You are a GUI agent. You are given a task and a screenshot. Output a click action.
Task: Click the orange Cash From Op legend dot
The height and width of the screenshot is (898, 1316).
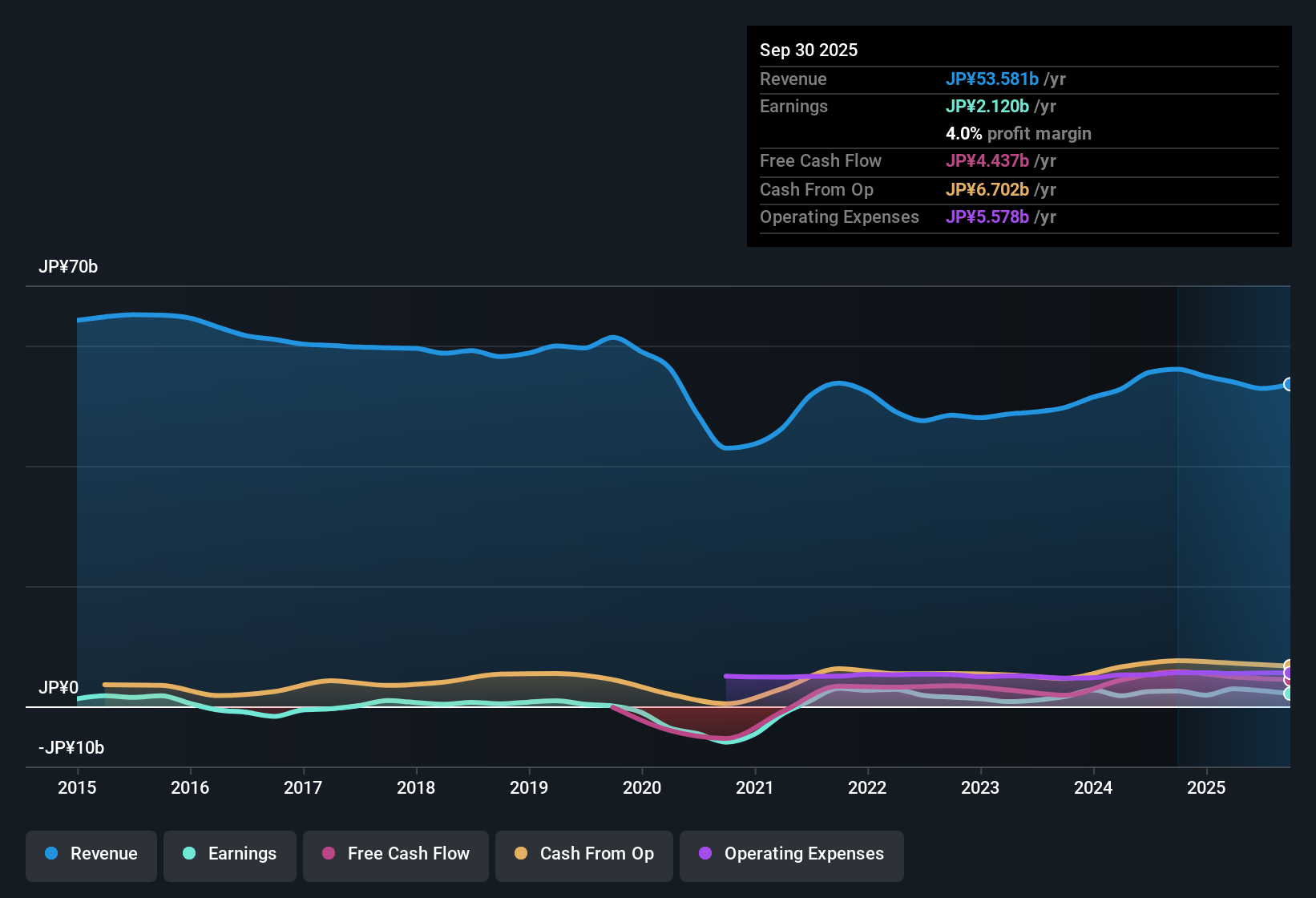pos(521,854)
